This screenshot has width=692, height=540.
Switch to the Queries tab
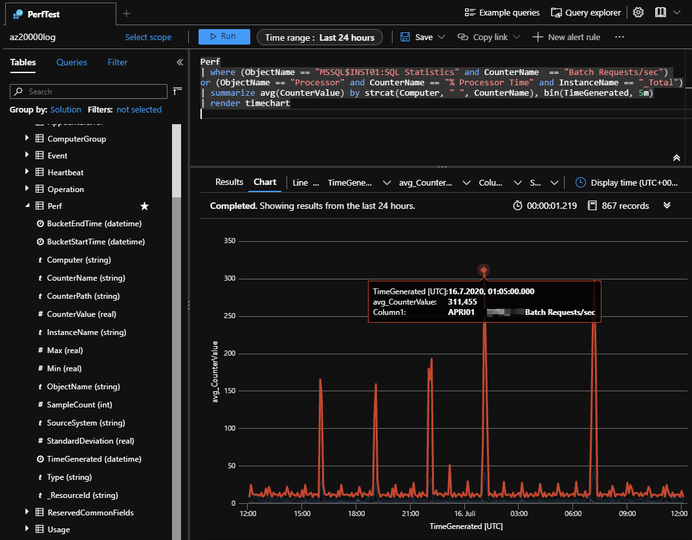point(71,63)
